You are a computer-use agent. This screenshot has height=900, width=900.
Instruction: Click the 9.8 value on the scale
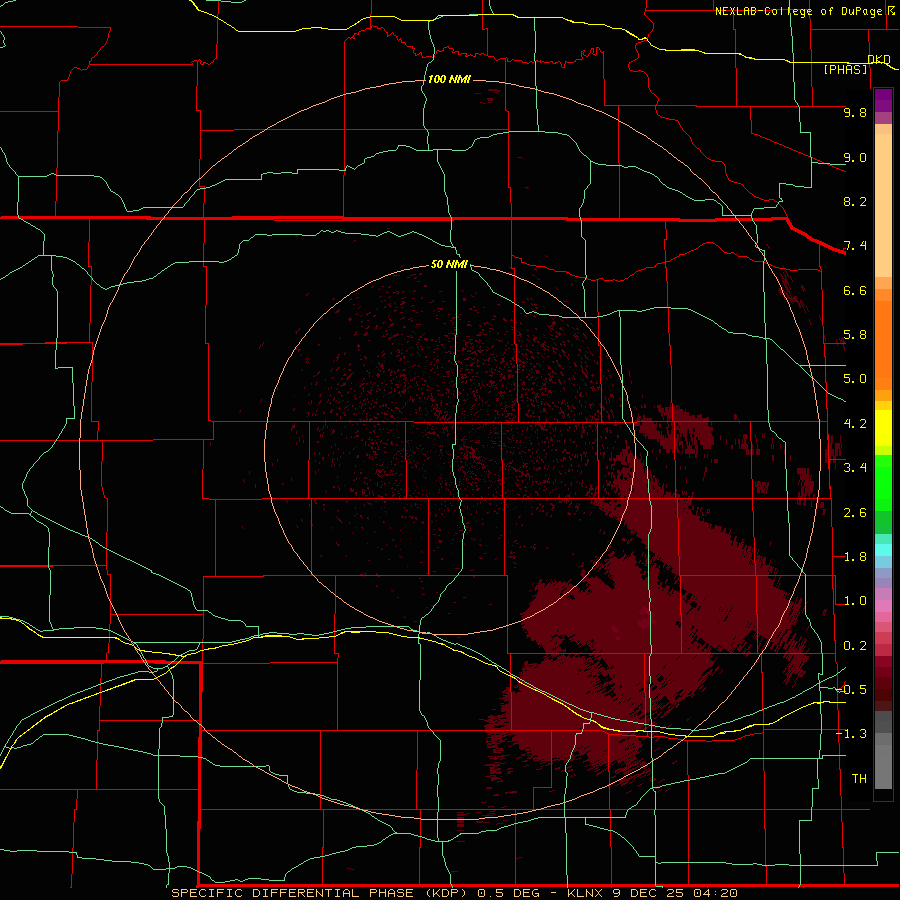pos(855,112)
